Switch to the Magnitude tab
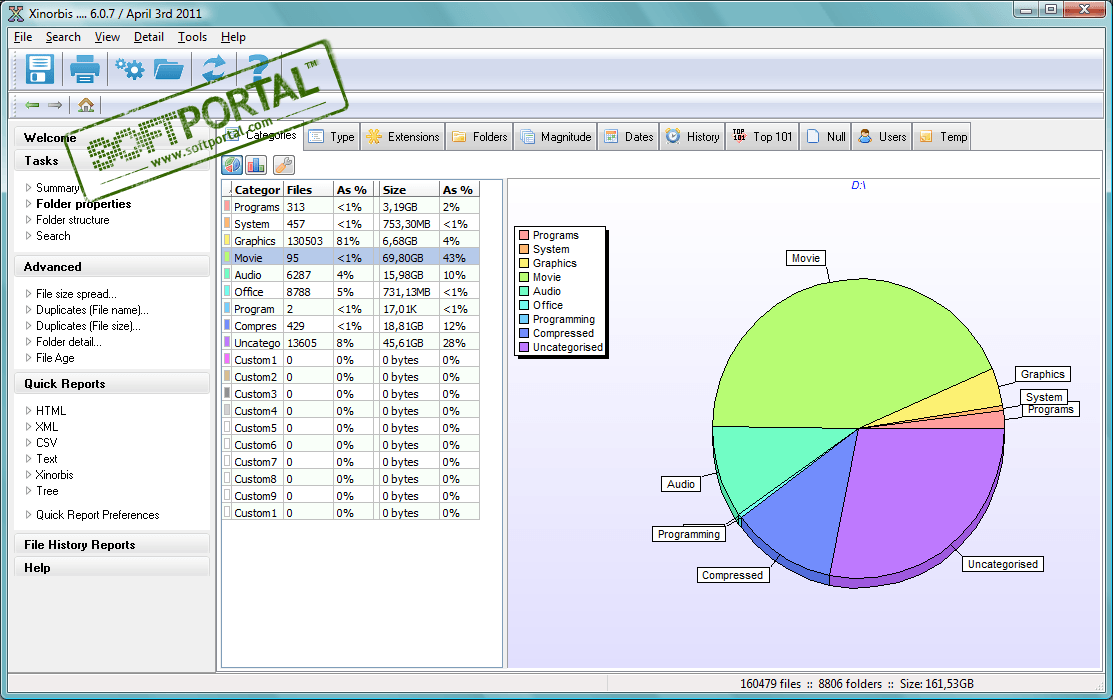1113x700 pixels. [556, 136]
